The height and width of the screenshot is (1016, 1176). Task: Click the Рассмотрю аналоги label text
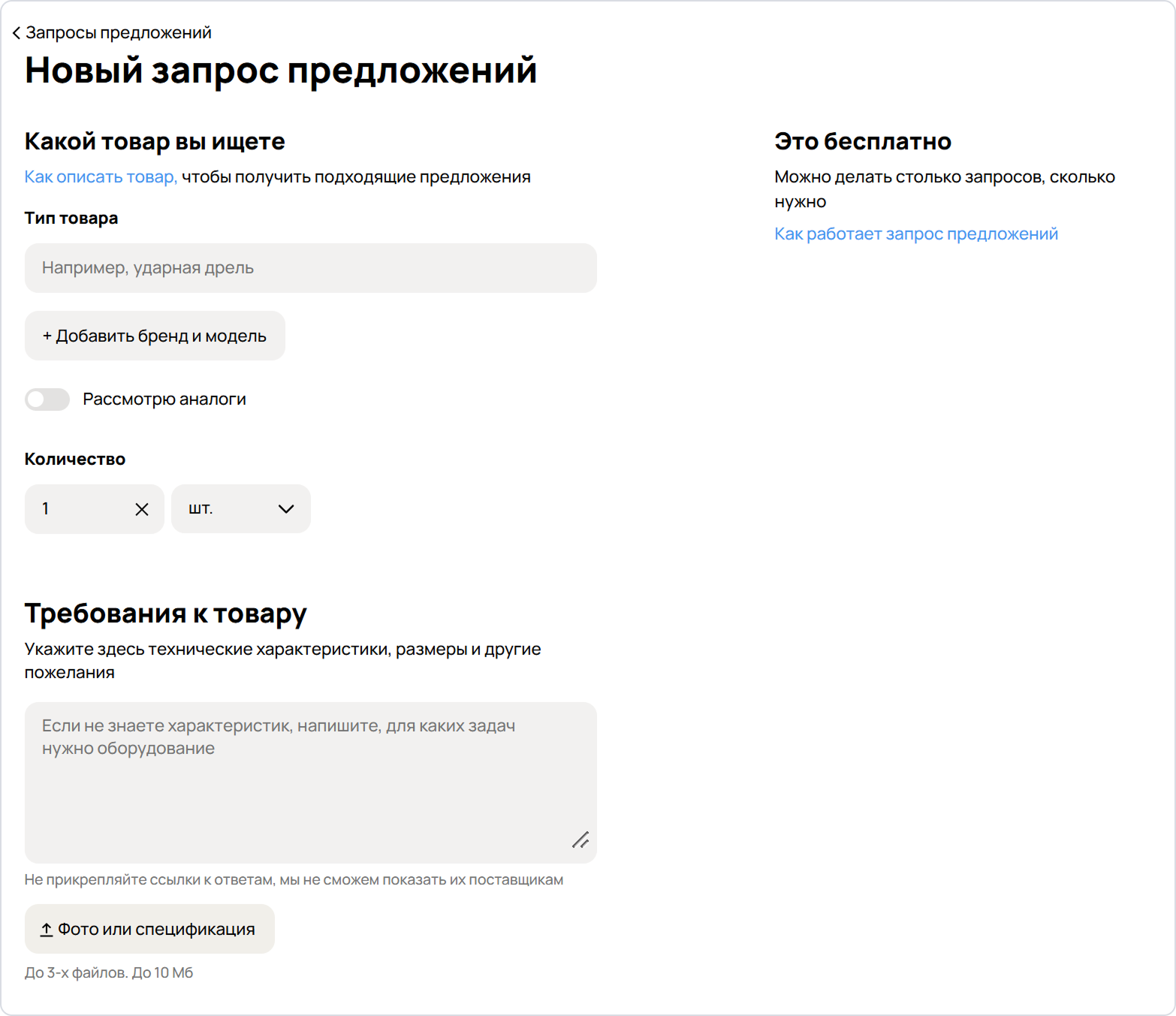coord(164,399)
